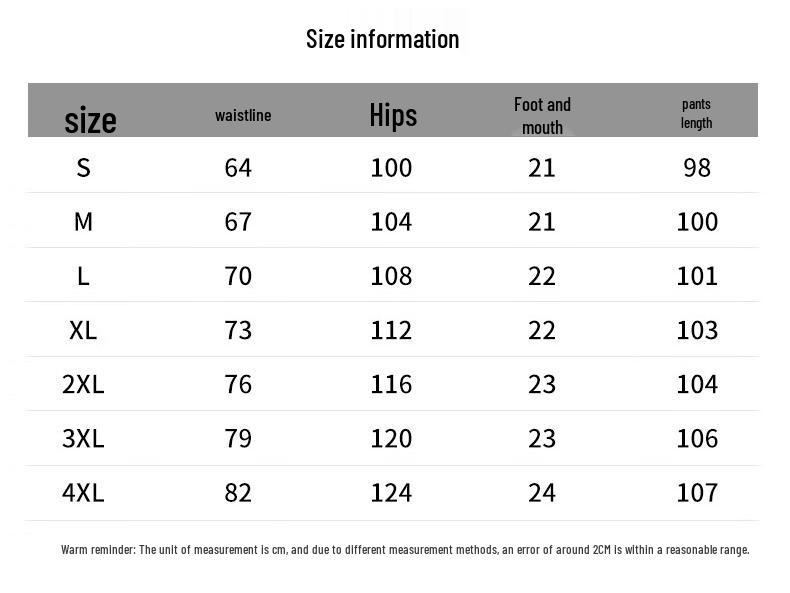Click the 4XL size row label
790x593 pixels.
click(83, 492)
